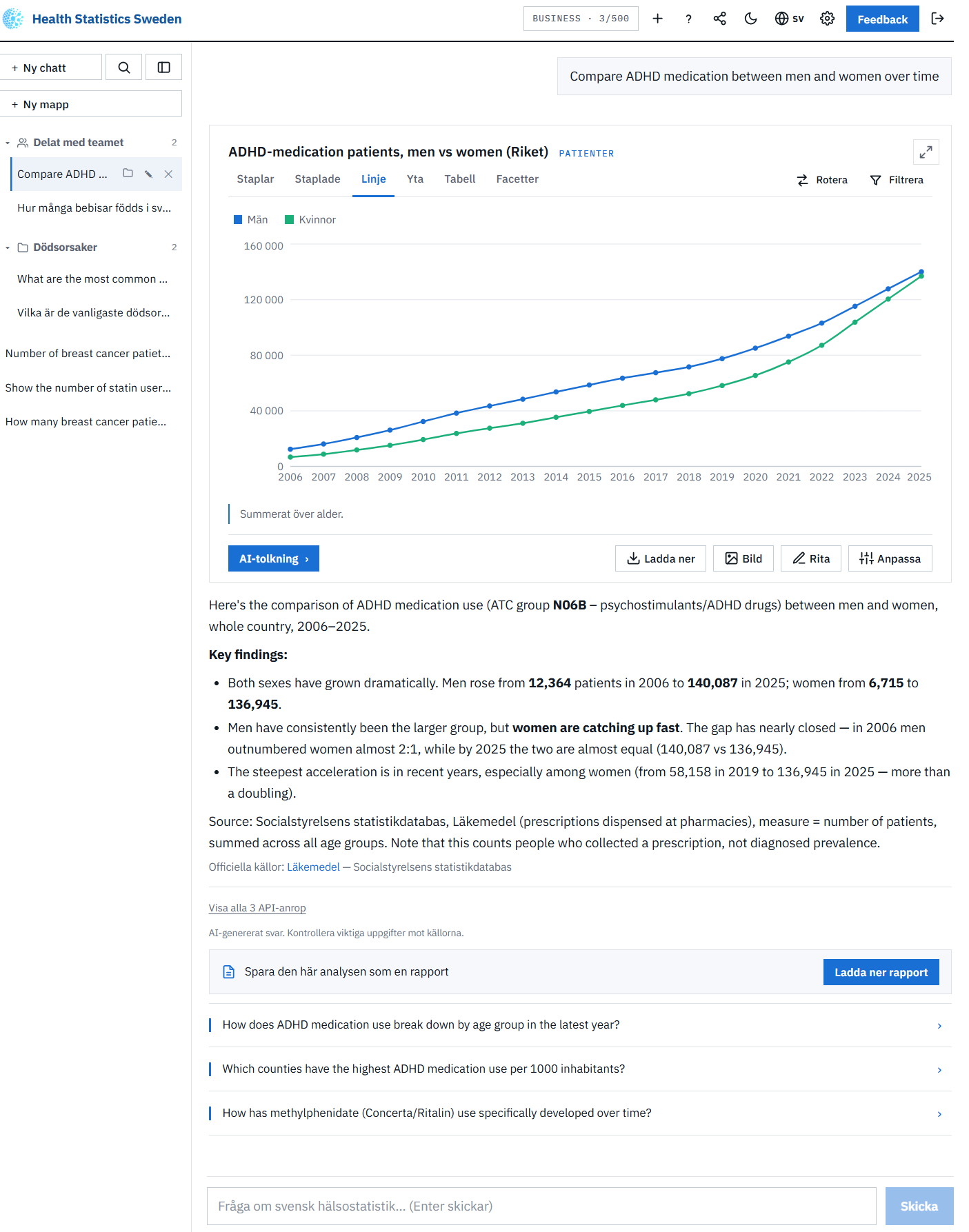The height and width of the screenshot is (1232, 969).
Task: Click Ladda ner rapport button
Action: (881, 972)
